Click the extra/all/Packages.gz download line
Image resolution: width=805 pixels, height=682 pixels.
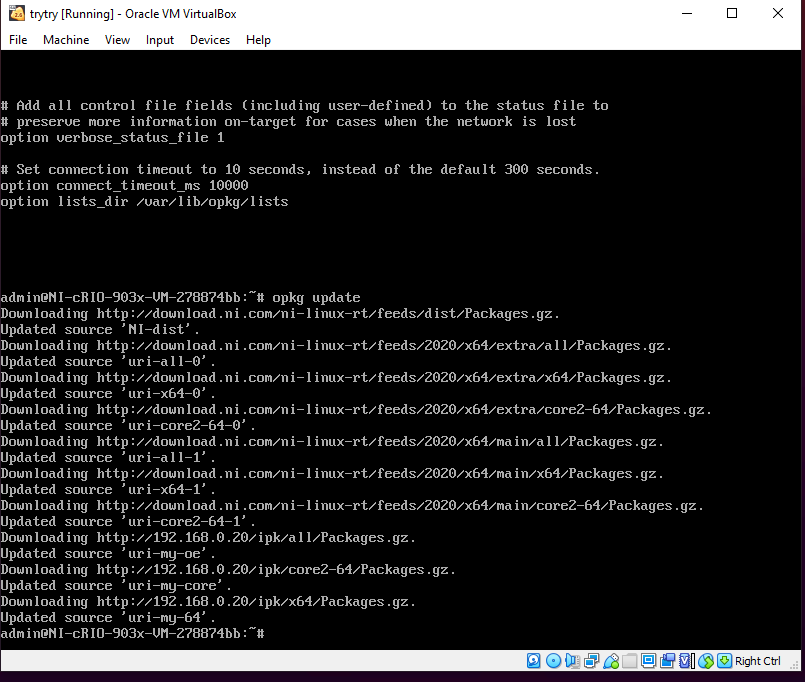click(x=336, y=345)
